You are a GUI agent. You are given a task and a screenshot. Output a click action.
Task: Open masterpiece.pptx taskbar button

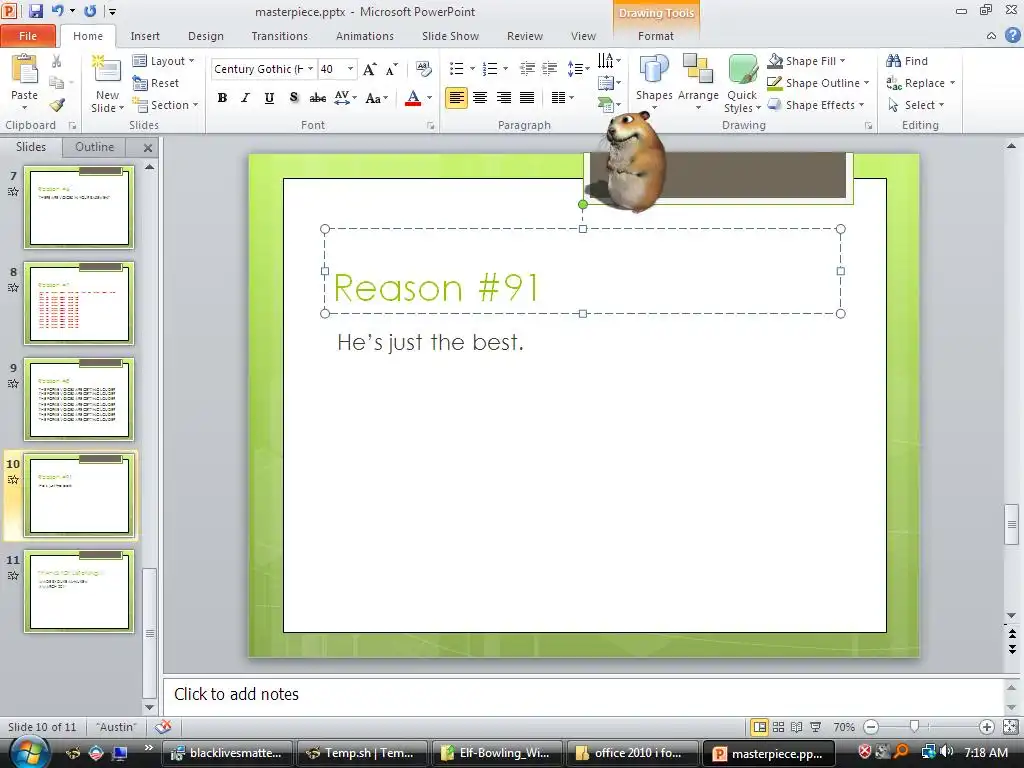pos(769,754)
